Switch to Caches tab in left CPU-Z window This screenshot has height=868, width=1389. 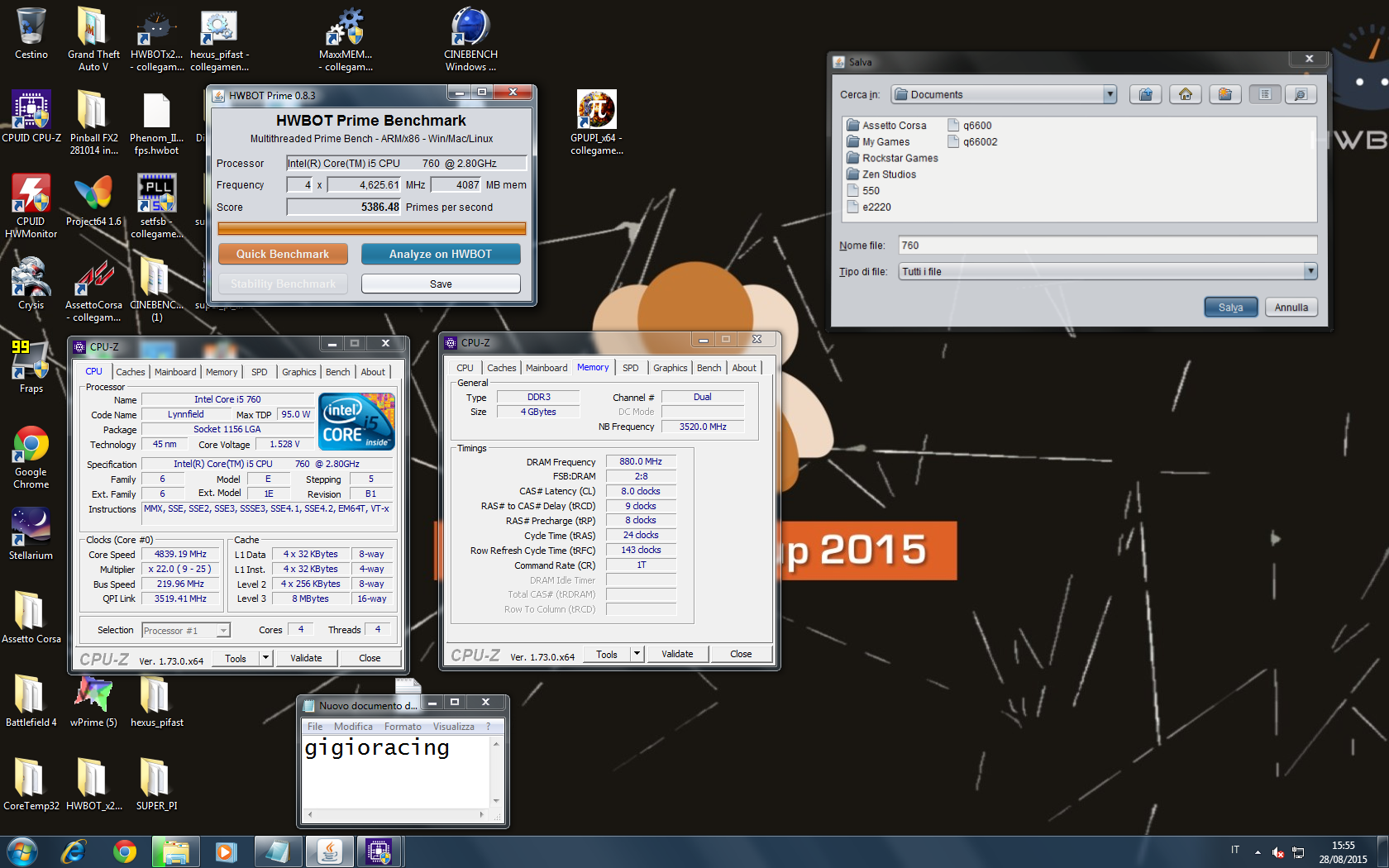pos(130,372)
